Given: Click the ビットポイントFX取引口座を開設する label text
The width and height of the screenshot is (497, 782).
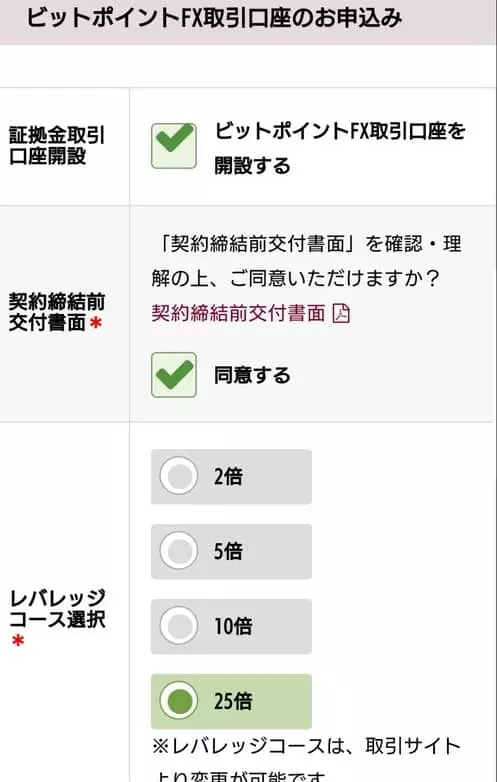Looking at the screenshot, I should point(340,149).
